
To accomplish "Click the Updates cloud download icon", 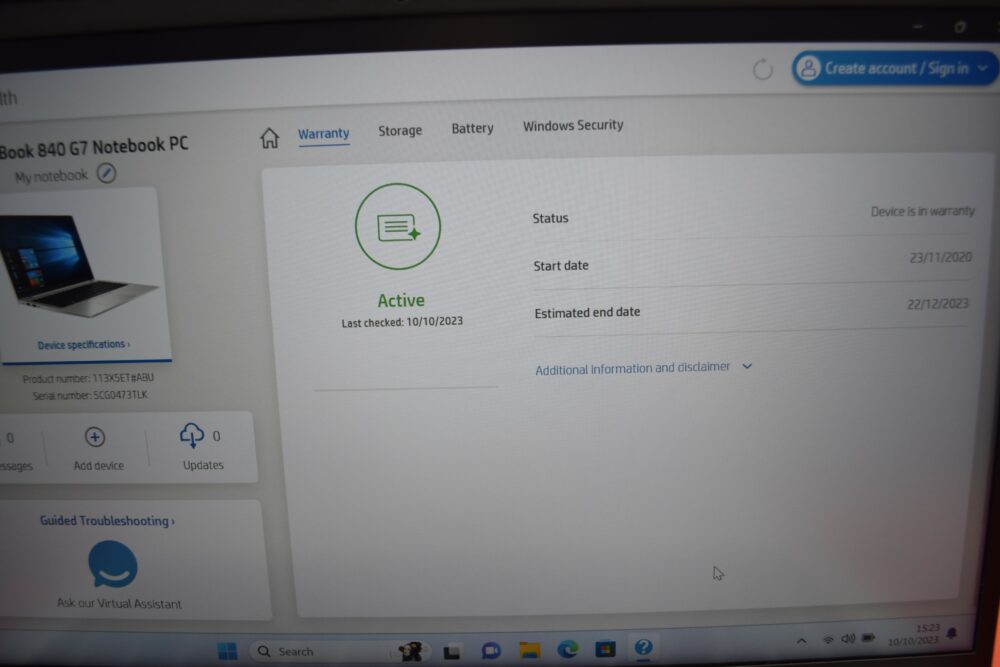I will [192, 435].
